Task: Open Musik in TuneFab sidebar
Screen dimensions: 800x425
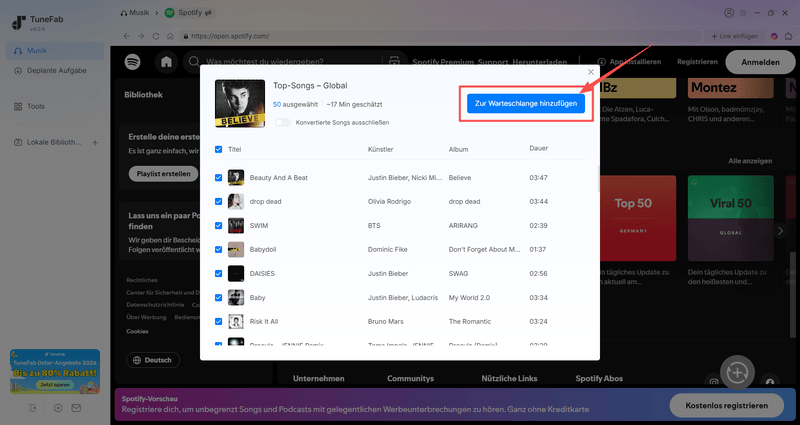Action: [x=55, y=51]
